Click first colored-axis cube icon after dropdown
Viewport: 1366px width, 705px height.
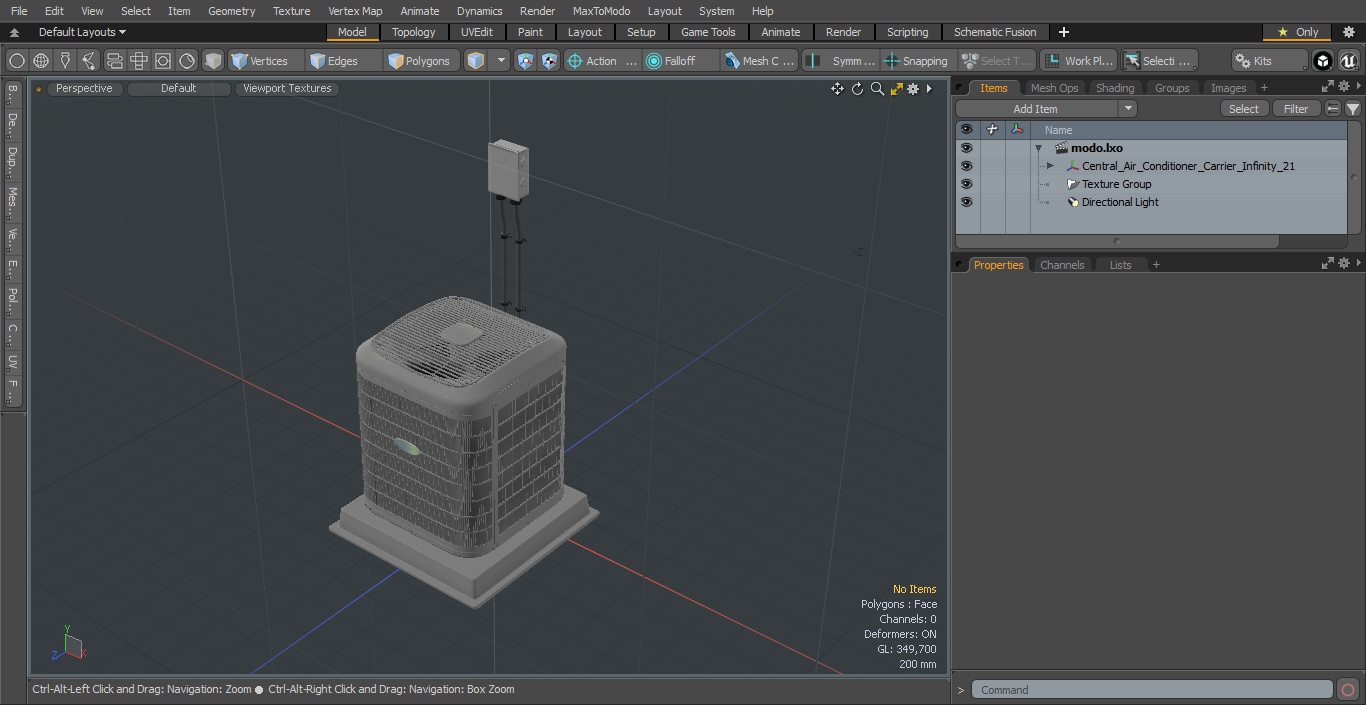point(526,61)
